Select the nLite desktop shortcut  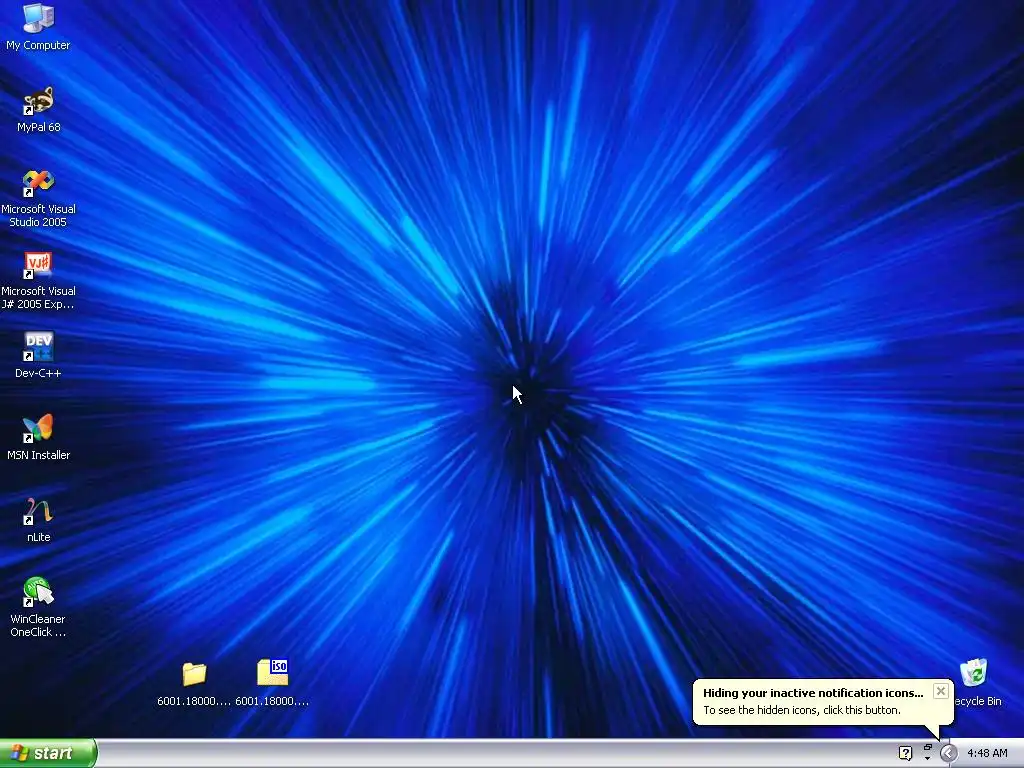38,520
